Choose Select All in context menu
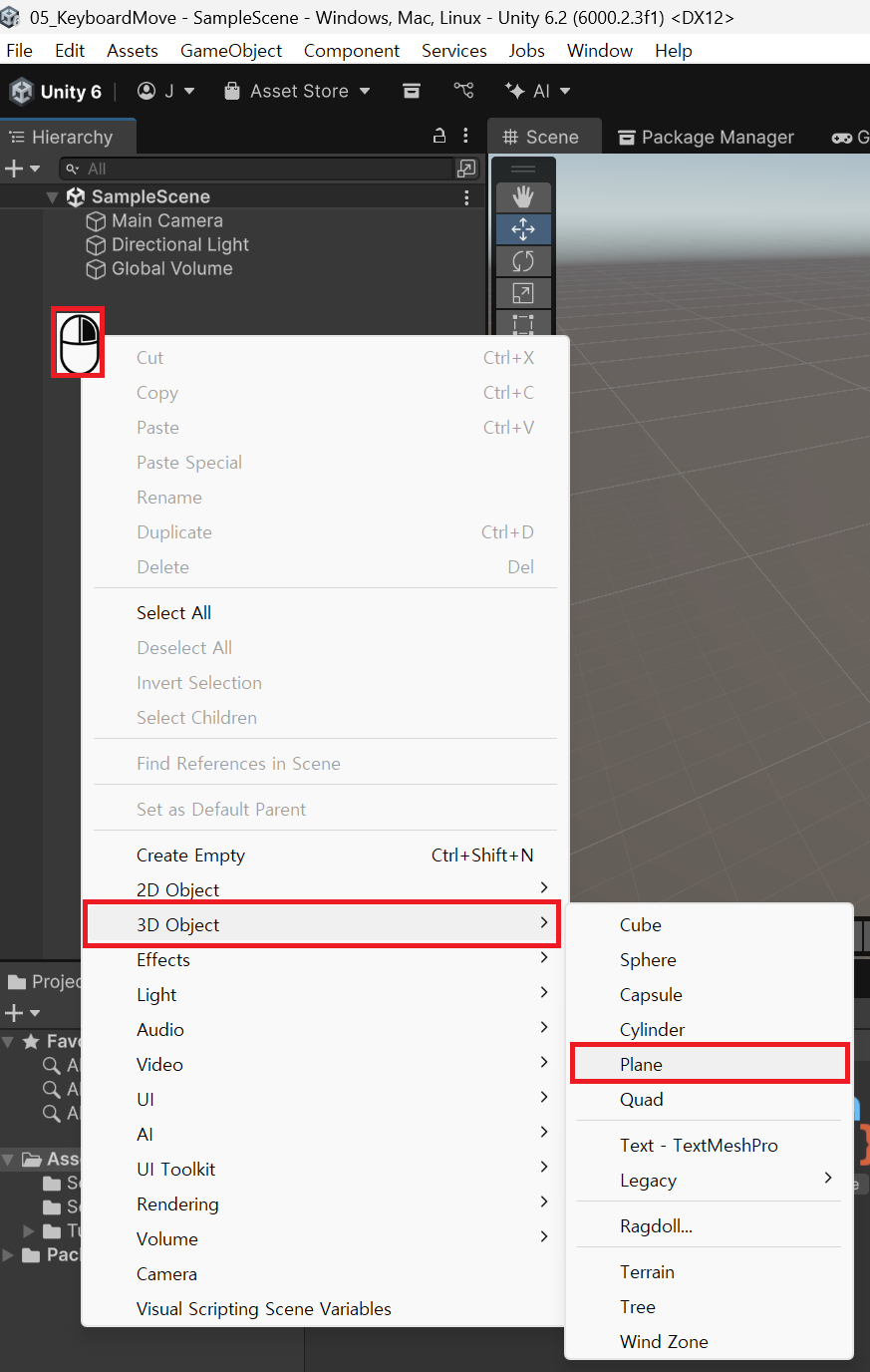The image size is (870, 1372). click(325, 612)
